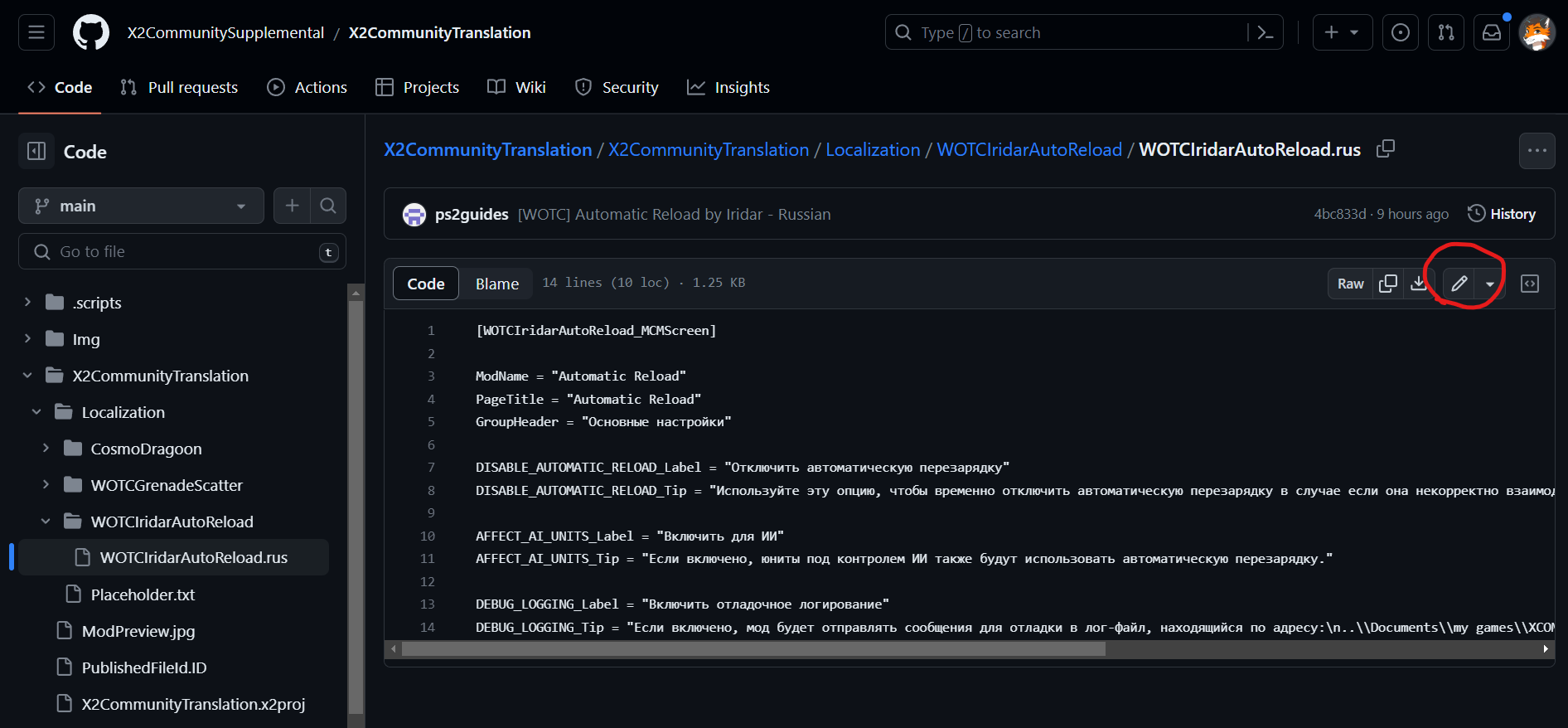Open the ps2guides author avatar
This screenshot has width=1568, height=728.
[414, 215]
